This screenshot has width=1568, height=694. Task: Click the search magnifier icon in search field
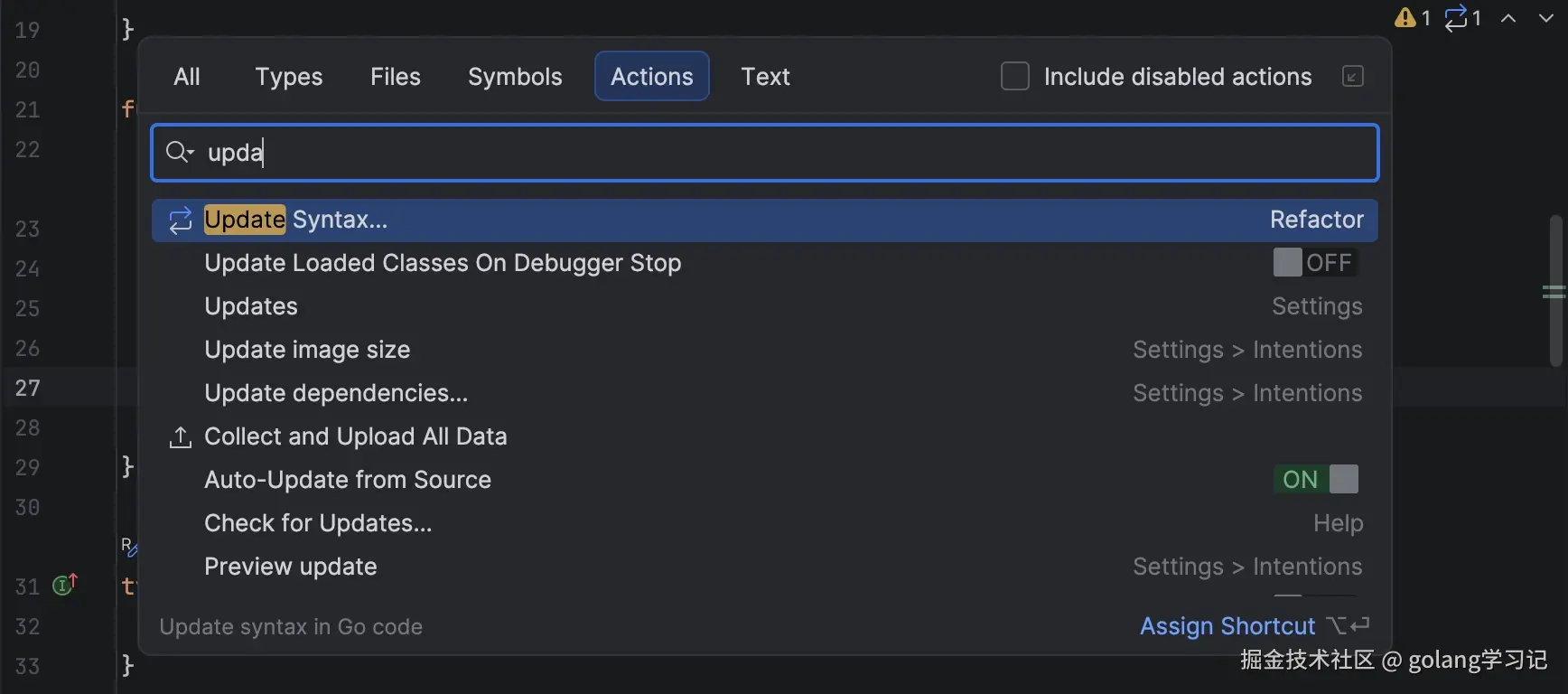click(178, 152)
